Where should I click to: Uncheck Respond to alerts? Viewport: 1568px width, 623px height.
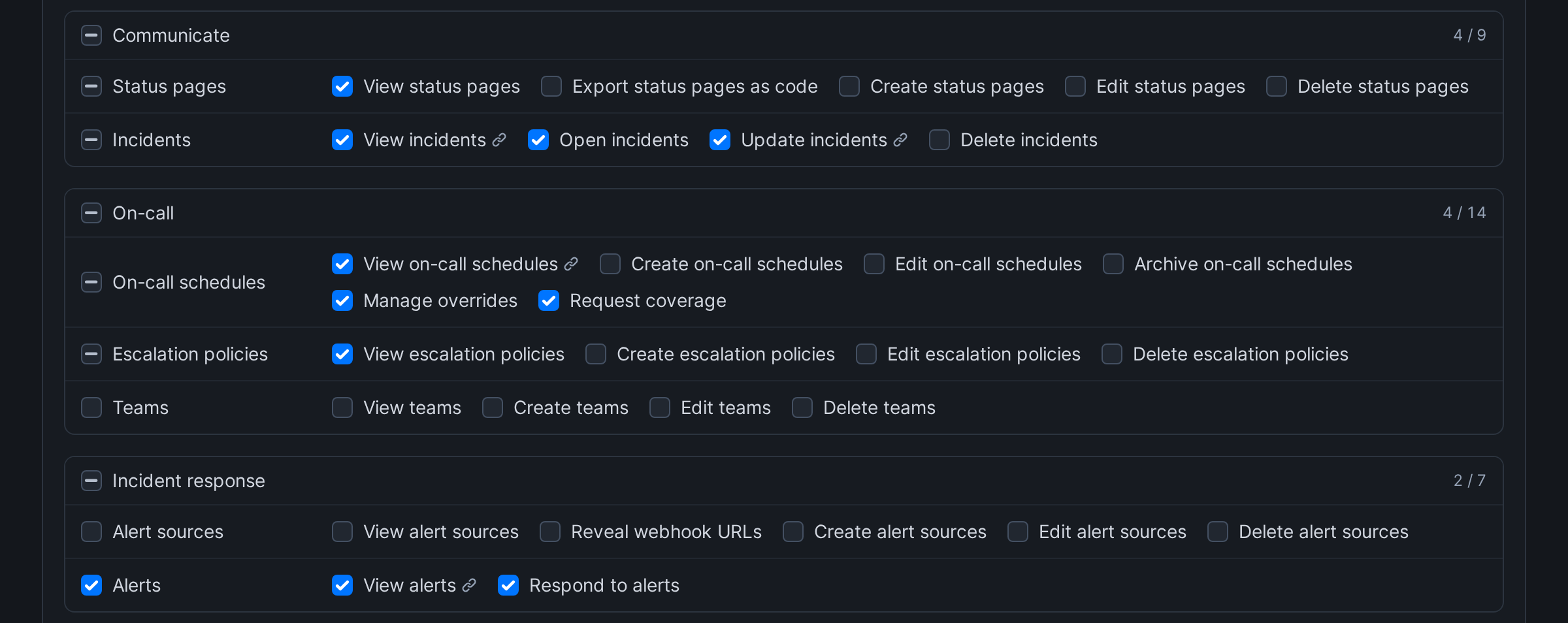(508, 585)
